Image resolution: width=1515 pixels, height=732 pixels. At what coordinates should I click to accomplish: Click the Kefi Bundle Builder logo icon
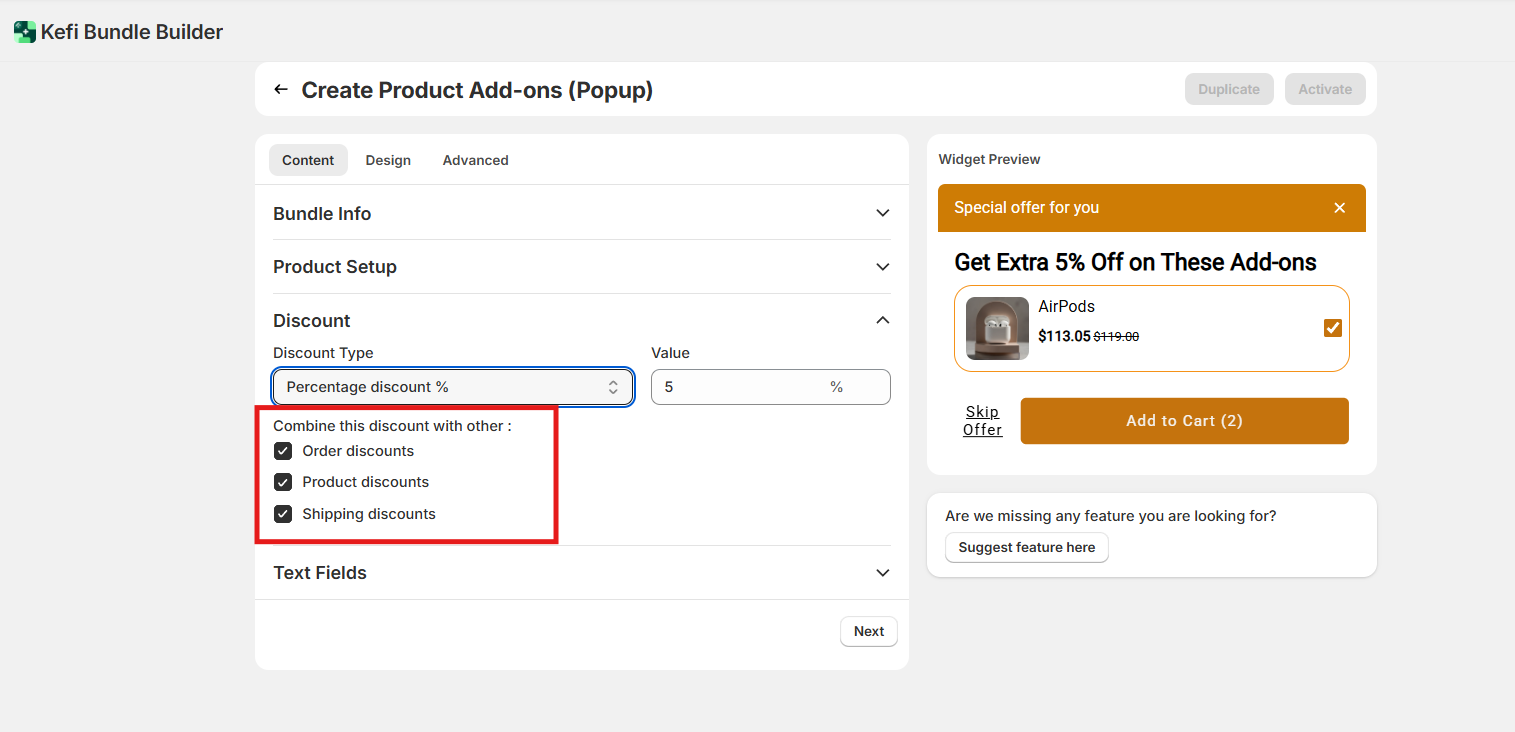[24, 32]
